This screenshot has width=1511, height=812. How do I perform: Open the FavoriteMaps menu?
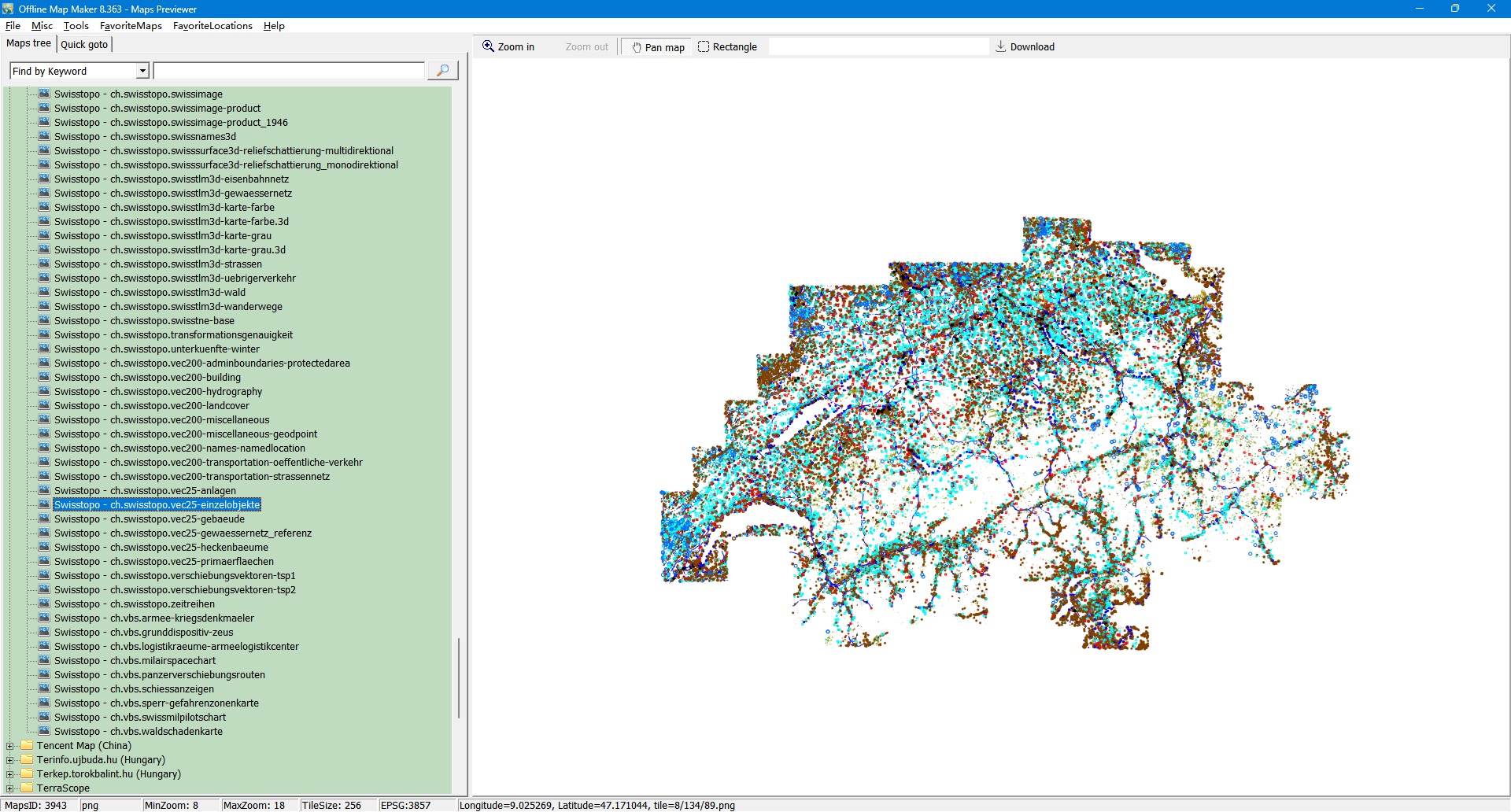(131, 26)
